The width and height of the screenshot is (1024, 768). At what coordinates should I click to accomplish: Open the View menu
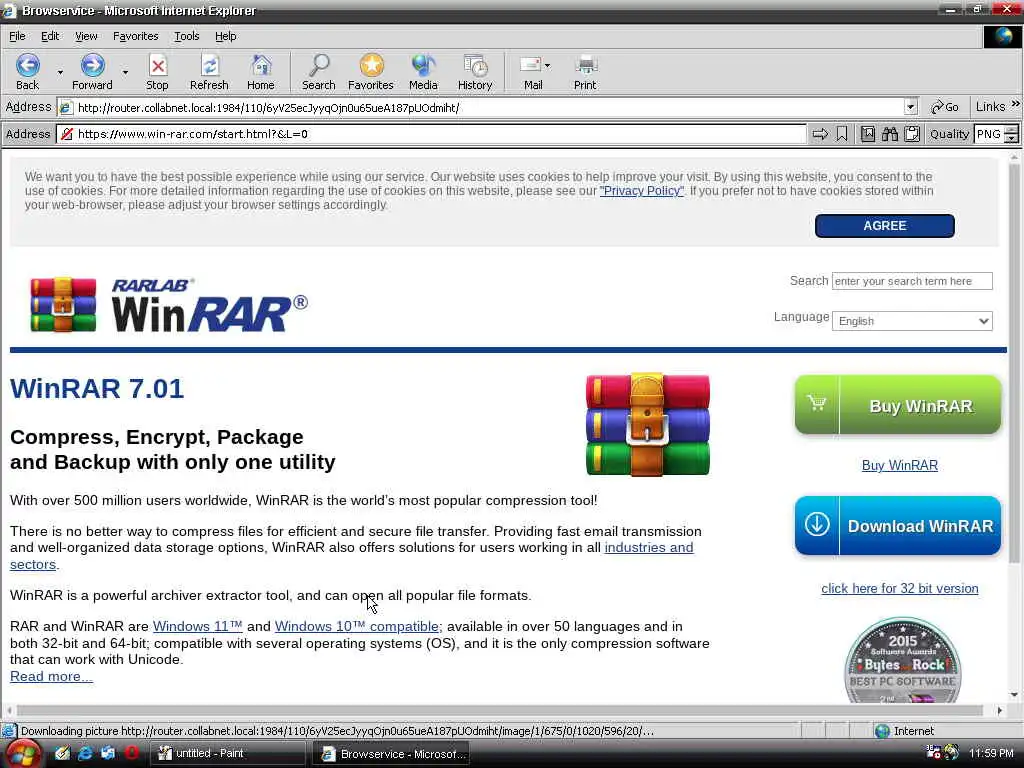point(86,36)
